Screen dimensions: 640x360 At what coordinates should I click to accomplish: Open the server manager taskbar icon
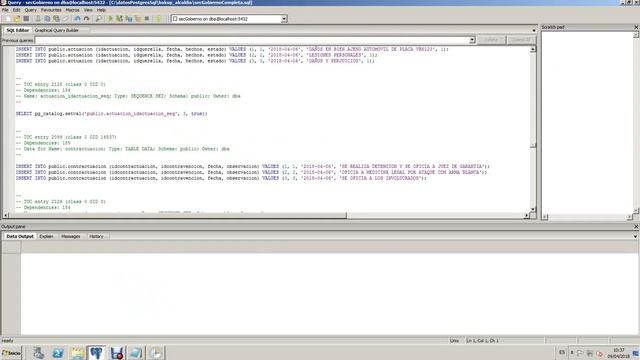pos(38,353)
